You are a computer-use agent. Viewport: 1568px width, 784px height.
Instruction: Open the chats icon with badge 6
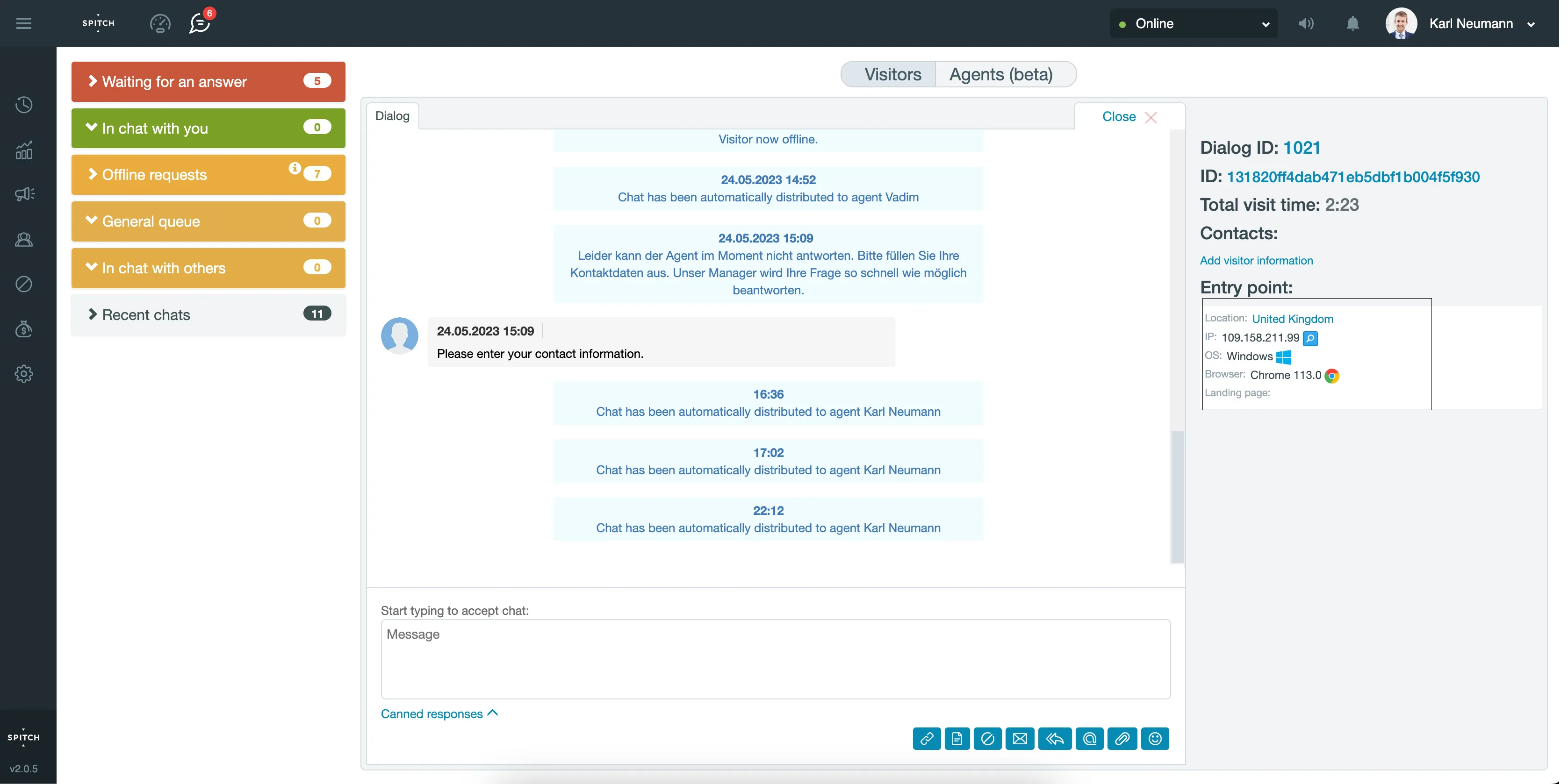point(200,23)
